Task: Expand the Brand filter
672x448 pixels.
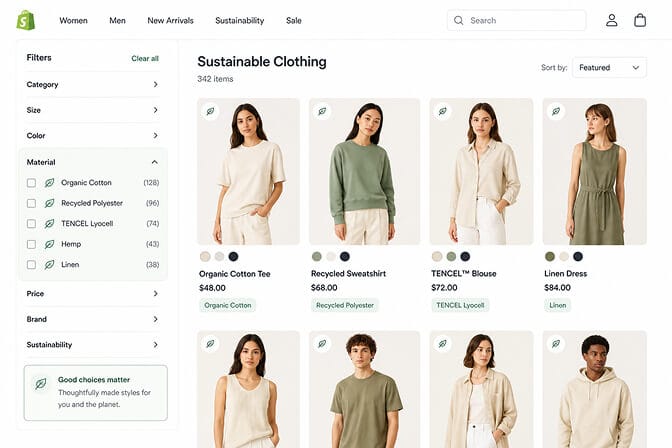Action: 93,319
